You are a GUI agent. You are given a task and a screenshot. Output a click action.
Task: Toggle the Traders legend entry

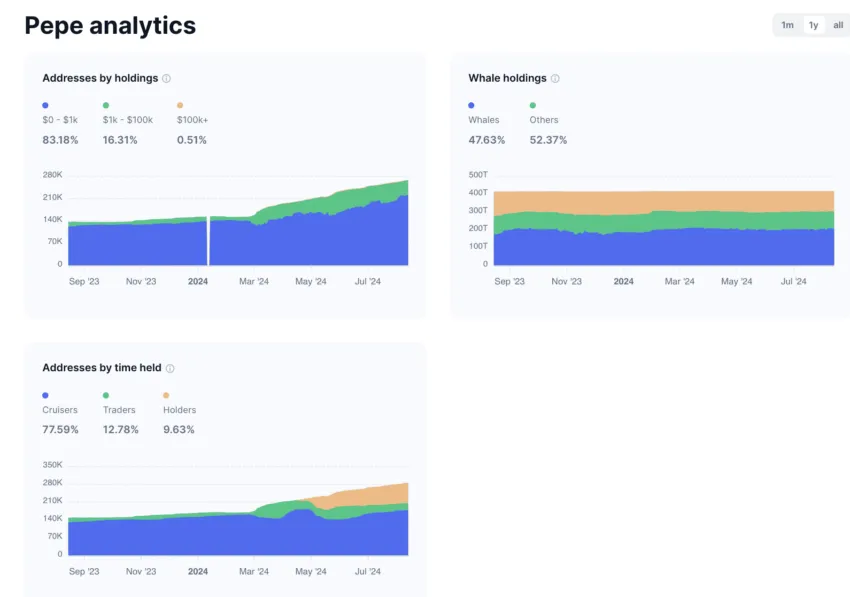pos(119,410)
